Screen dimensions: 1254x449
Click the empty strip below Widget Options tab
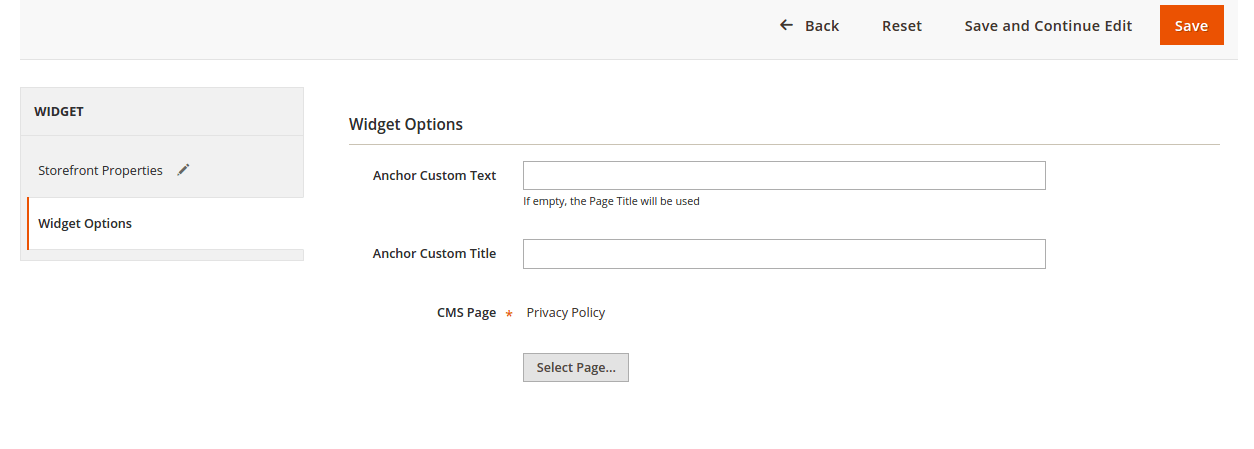point(162,255)
